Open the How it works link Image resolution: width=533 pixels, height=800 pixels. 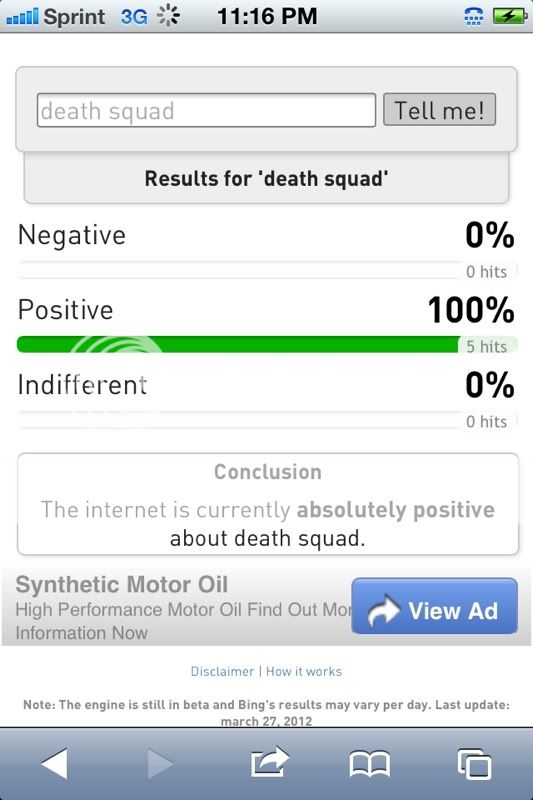click(304, 671)
